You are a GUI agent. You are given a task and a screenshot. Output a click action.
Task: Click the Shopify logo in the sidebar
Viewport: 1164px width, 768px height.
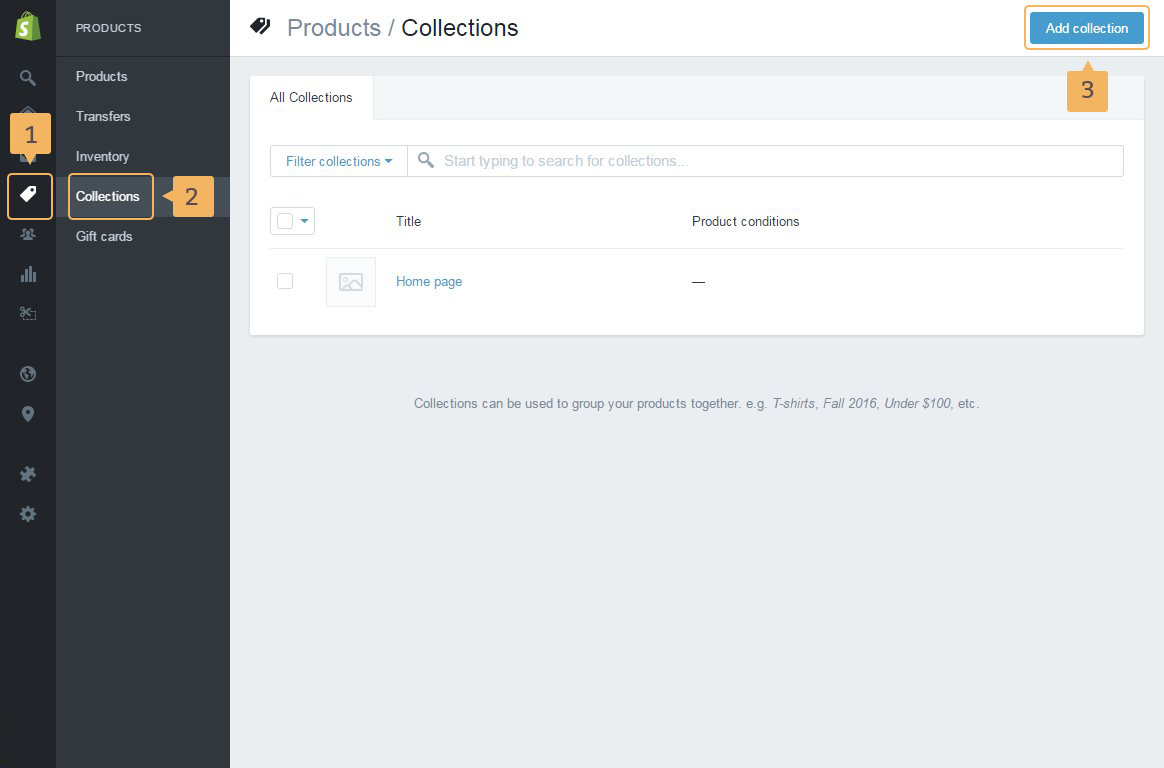pyautogui.click(x=28, y=27)
